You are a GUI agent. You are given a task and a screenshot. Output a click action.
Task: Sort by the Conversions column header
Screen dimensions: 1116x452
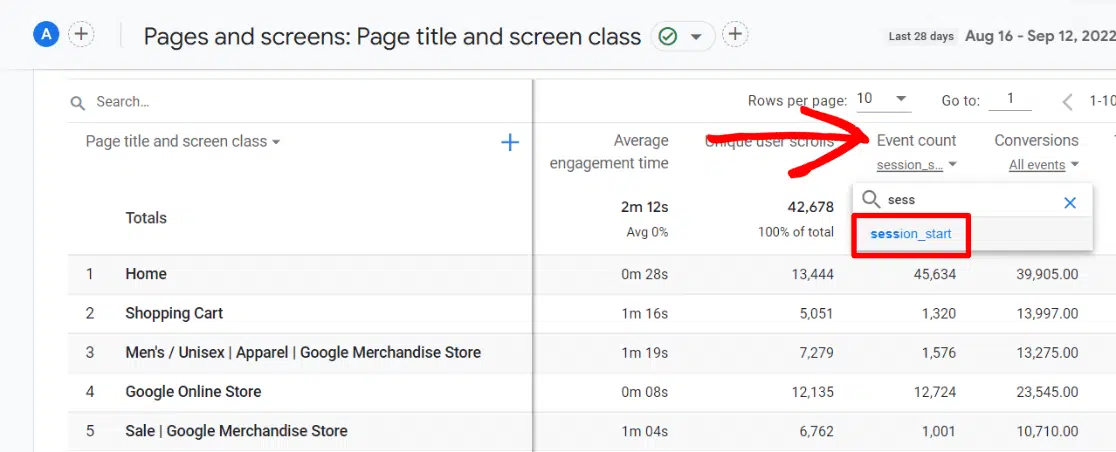tap(1036, 141)
